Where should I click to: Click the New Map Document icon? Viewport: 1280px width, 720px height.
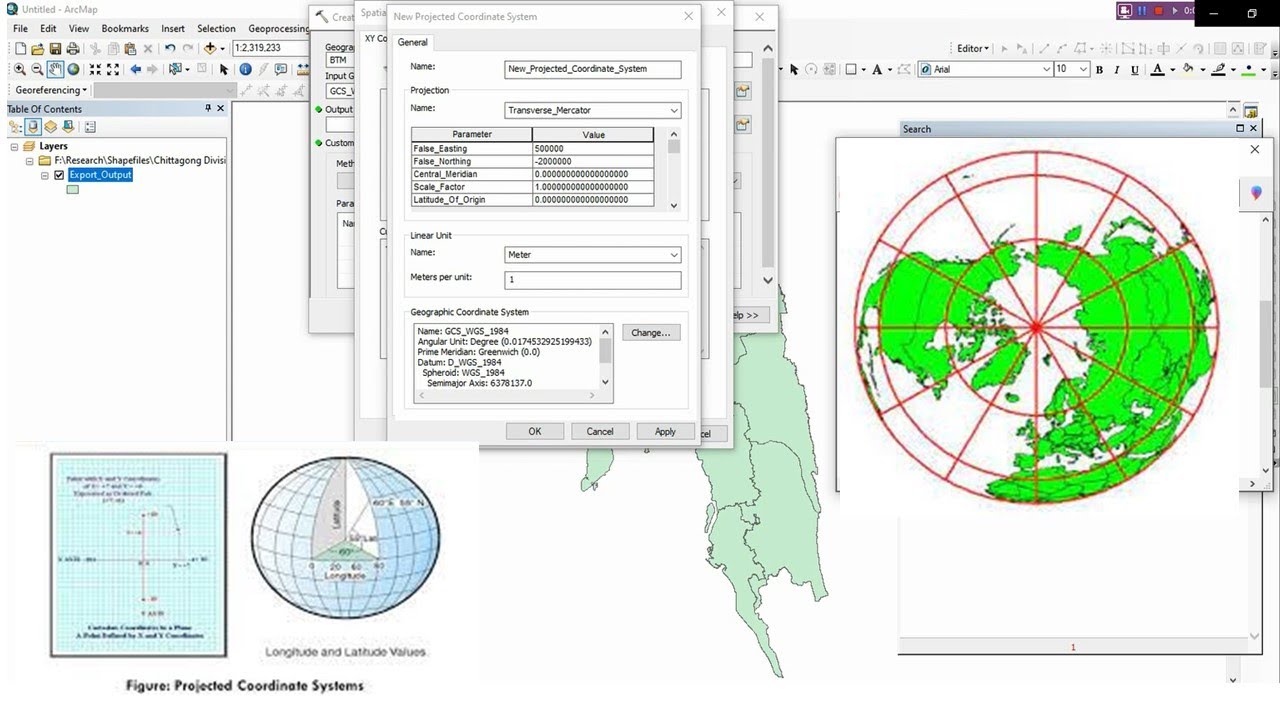pos(20,48)
